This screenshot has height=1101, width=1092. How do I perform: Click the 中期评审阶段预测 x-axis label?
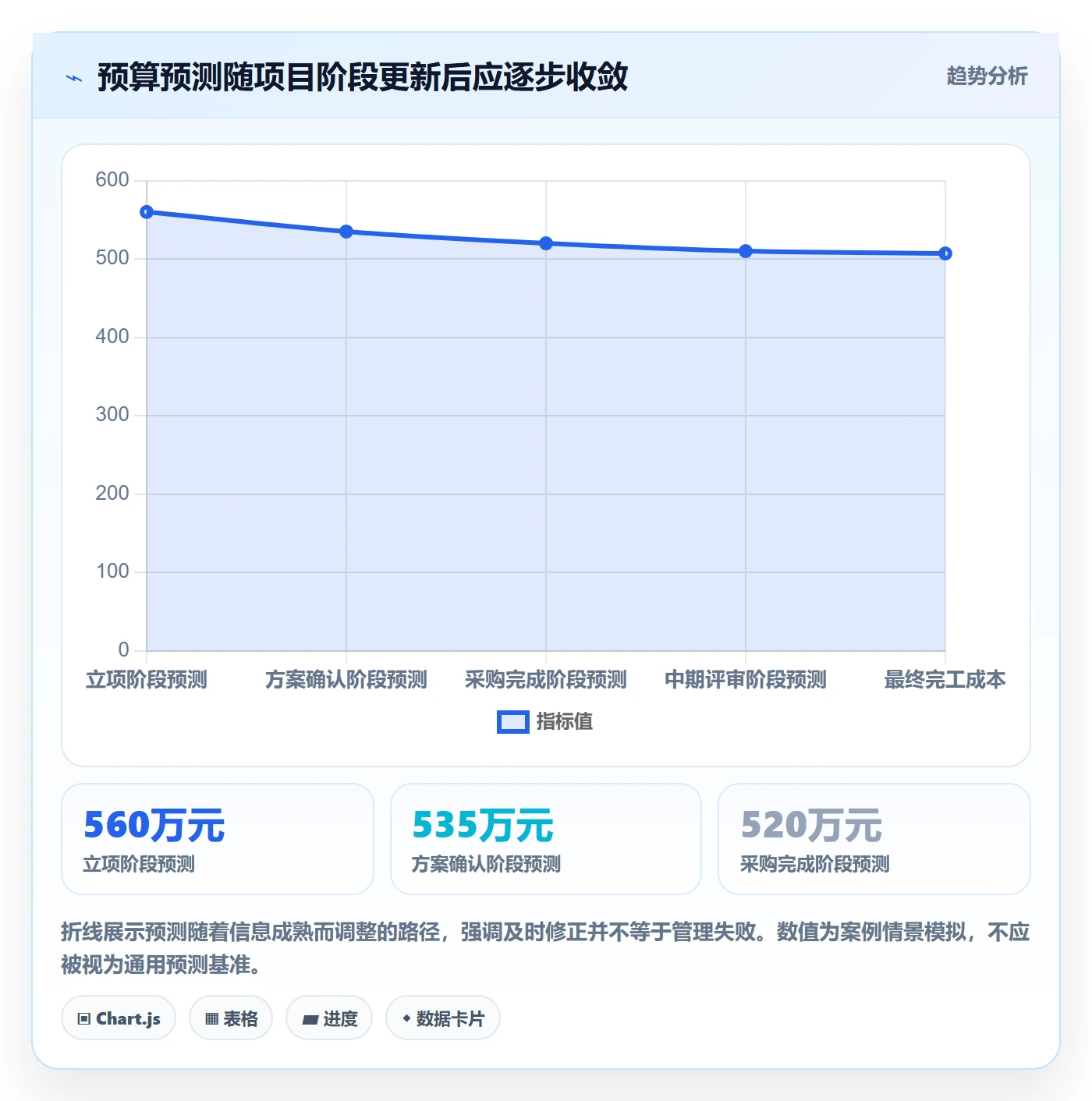[746, 680]
